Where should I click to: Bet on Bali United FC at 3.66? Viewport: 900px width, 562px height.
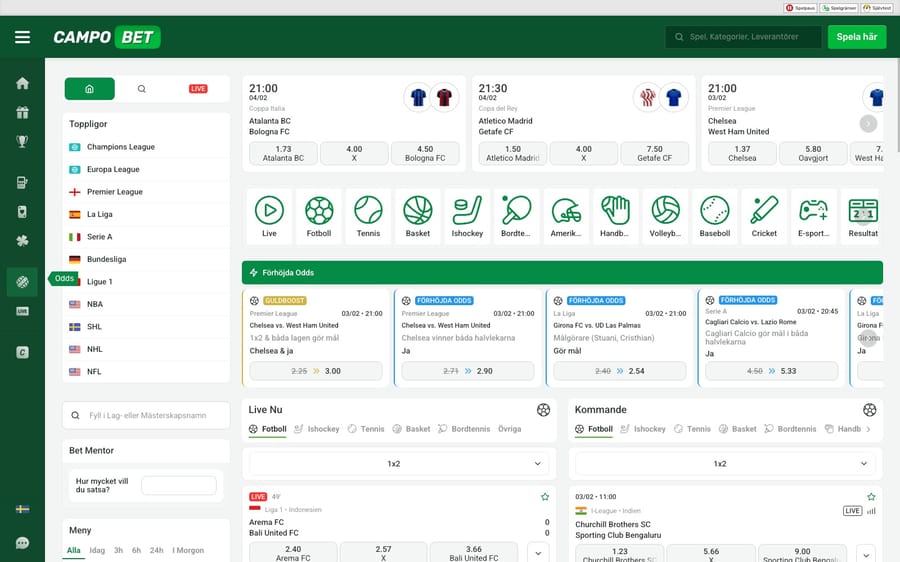click(474, 553)
